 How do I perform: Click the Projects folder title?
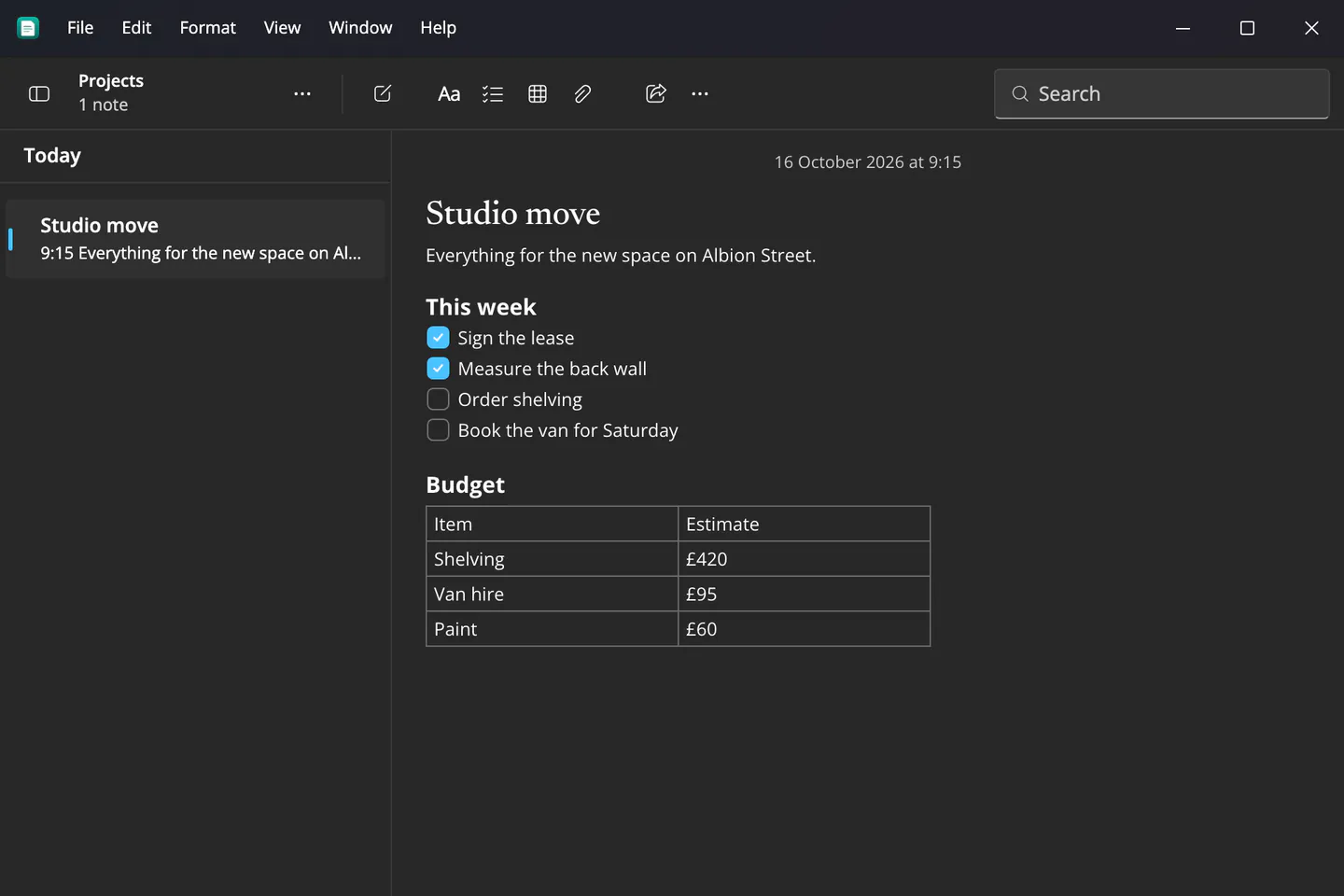(x=111, y=81)
